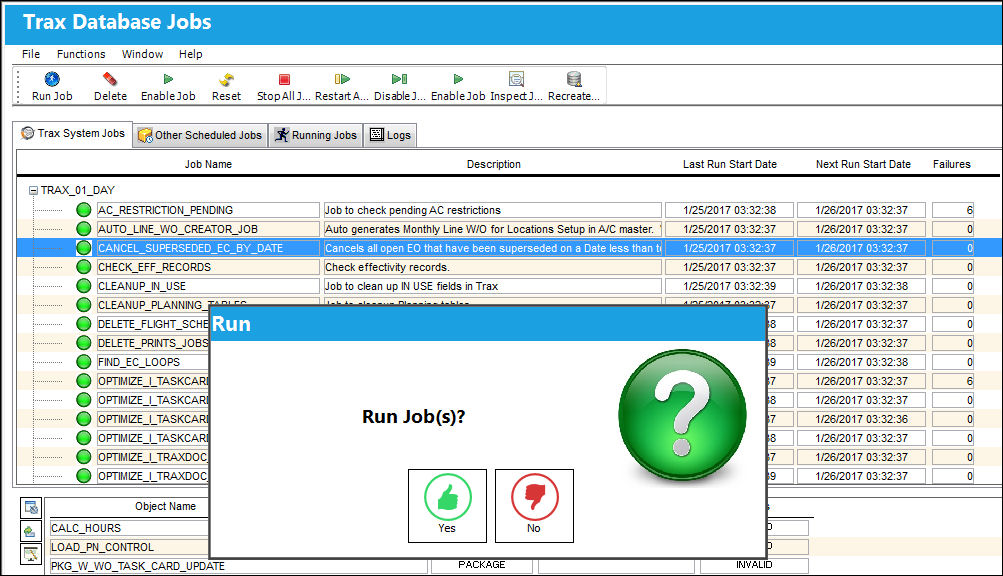Image resolution: width=1003 pixels, height=576 pixels.
Task: Click the Last Run Start Date column header
Action: pyautogui.click(x=730, y=164)
